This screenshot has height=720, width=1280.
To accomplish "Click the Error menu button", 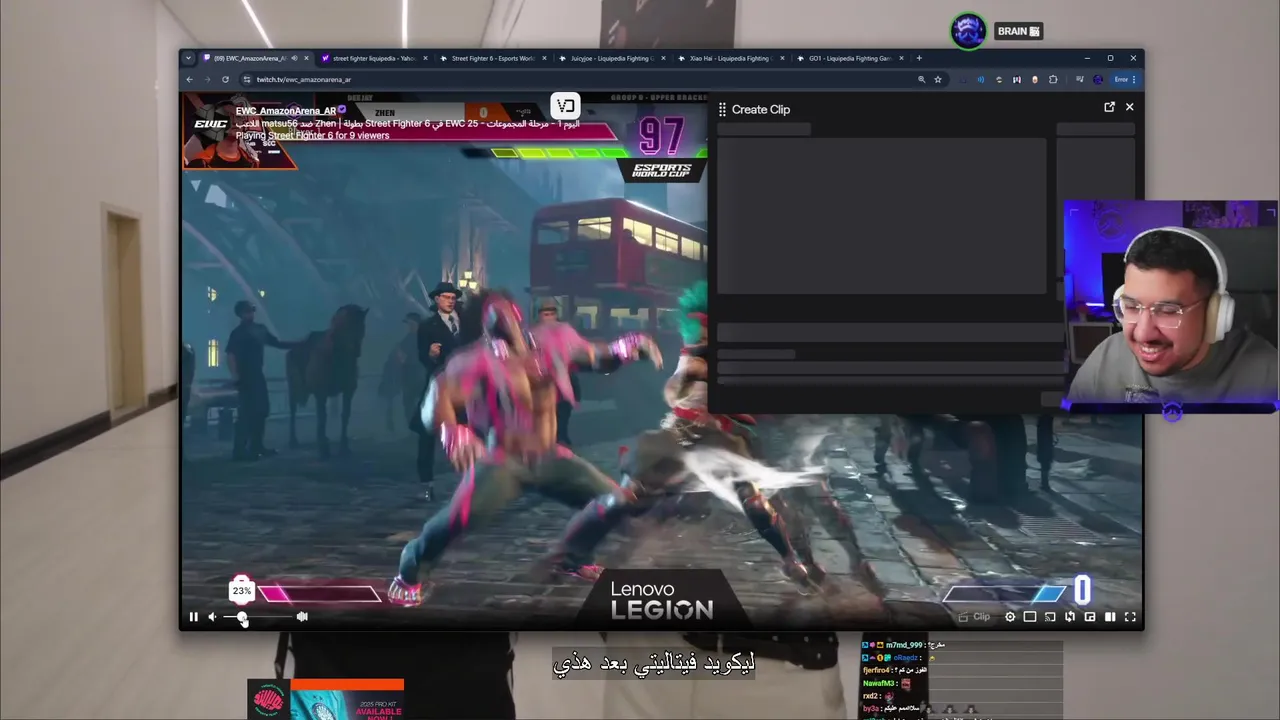I will pyautogui.click(x=1126, y=79).
